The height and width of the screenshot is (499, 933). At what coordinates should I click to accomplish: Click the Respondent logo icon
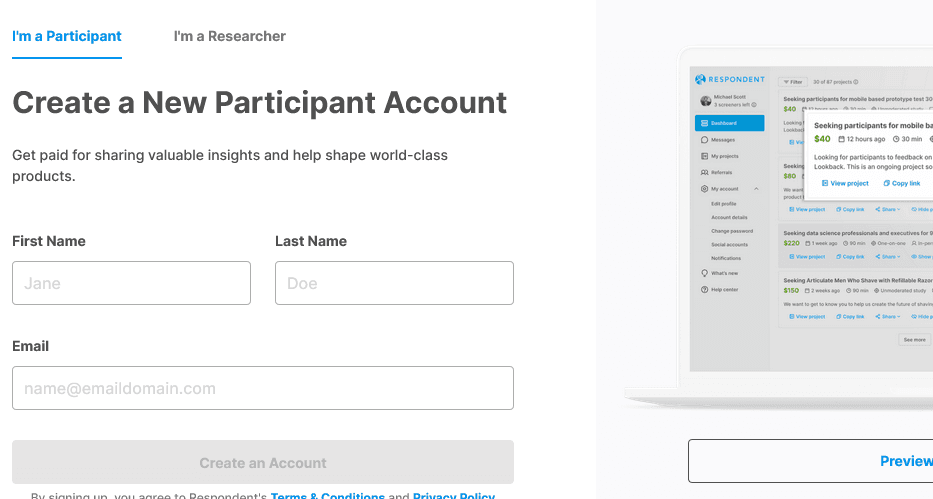click(700, 79)
